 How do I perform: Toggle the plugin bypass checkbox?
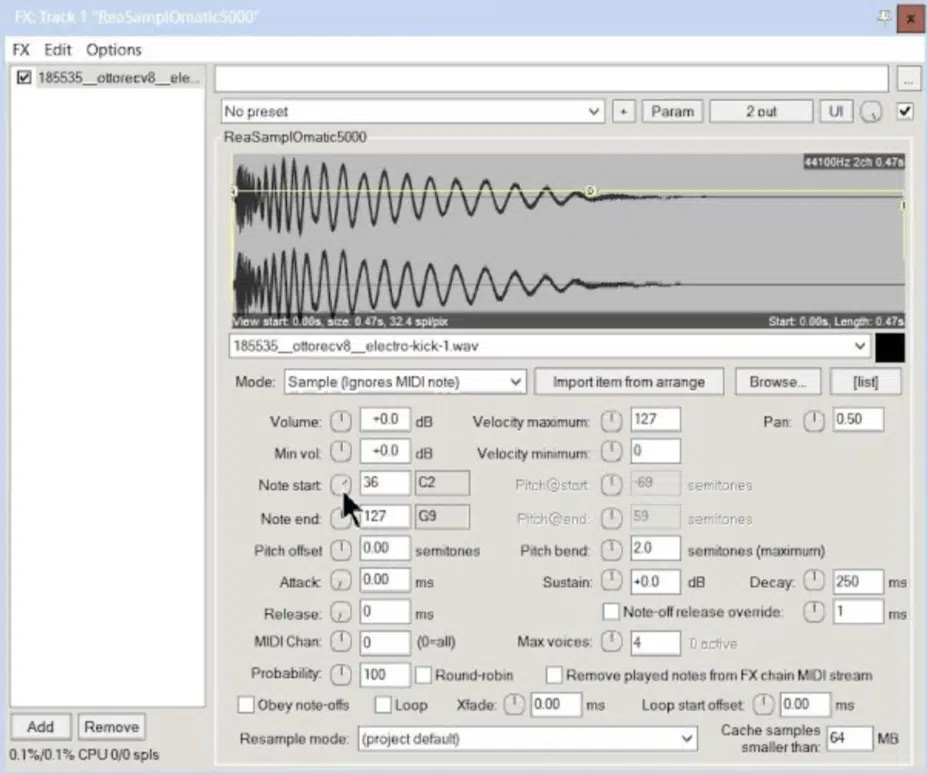click(x=904, y=111)
